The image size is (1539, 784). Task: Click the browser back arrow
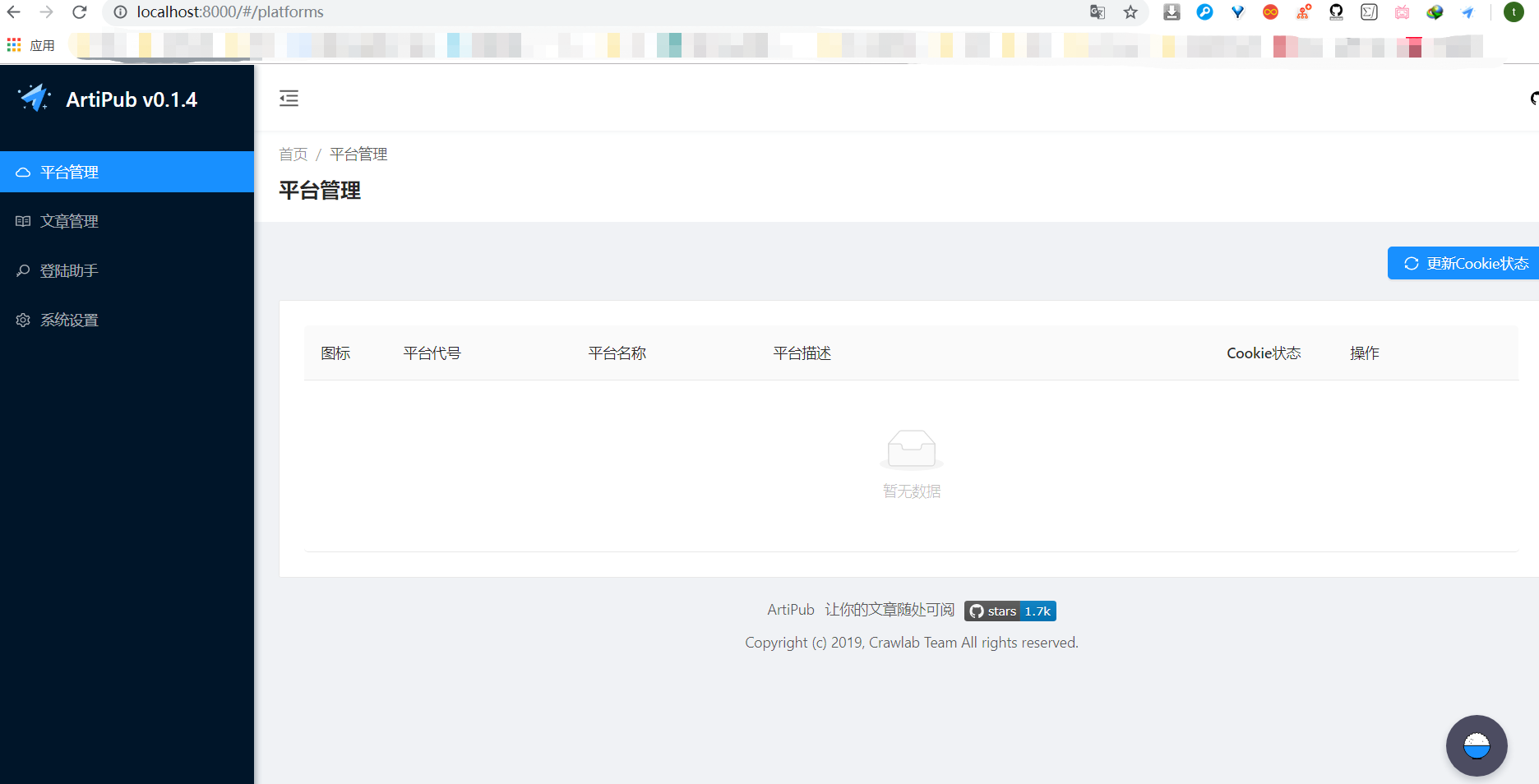14,12
